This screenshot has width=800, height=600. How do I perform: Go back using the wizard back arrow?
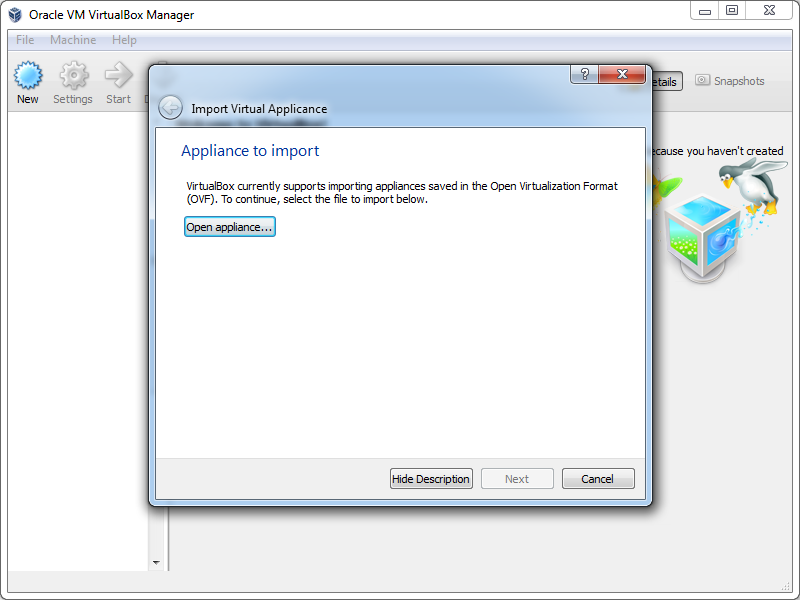coord(170,108)
